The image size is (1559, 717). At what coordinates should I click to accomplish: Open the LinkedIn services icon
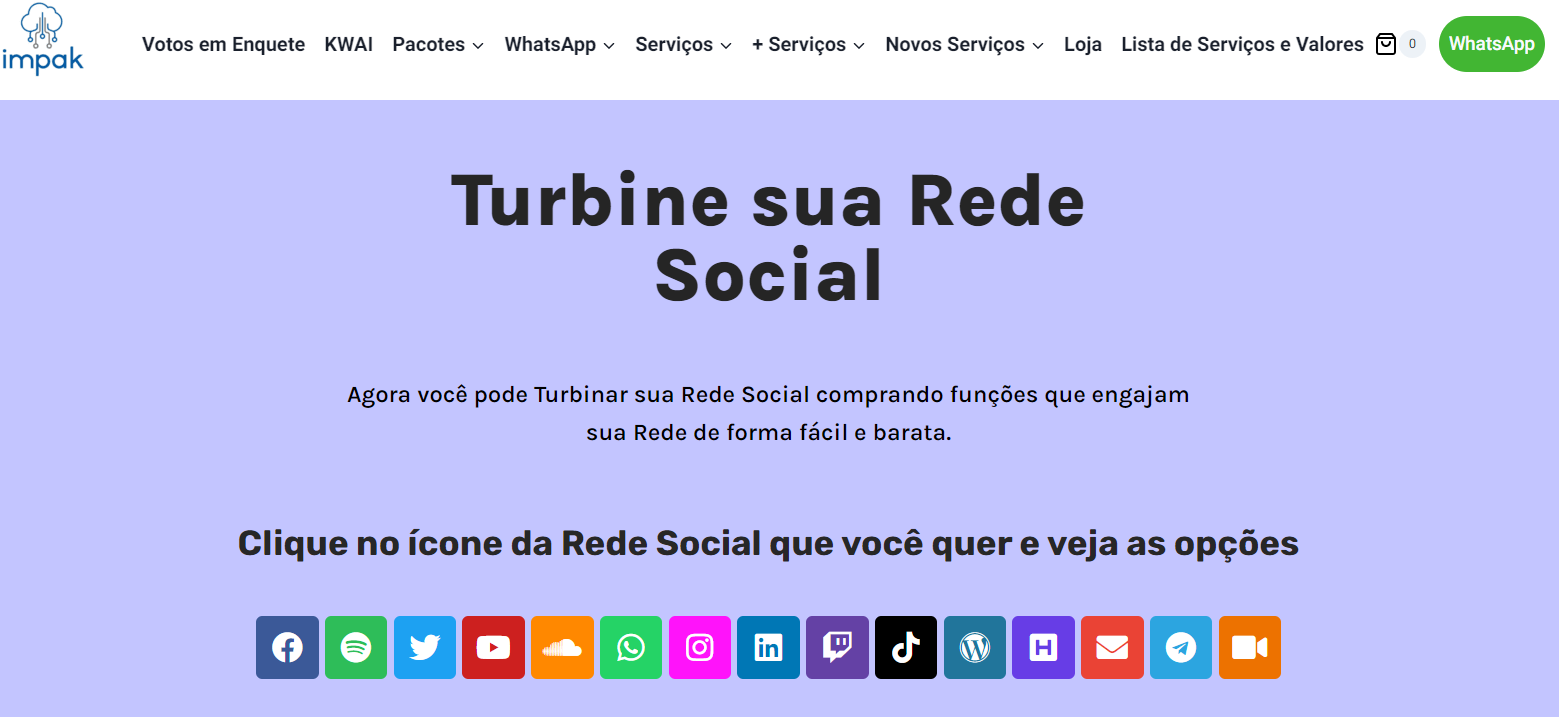(x=768, y=648)
